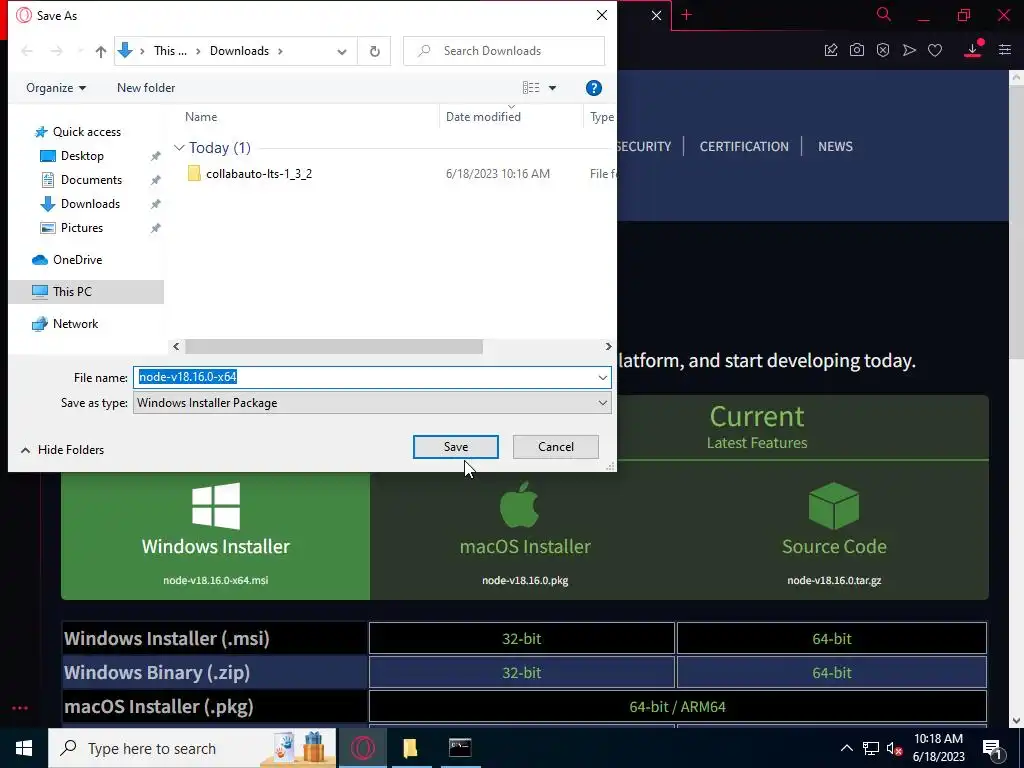Collapse the Today (1) group
This screenshot has height=768, width=1024.
[x=179, y=148]
